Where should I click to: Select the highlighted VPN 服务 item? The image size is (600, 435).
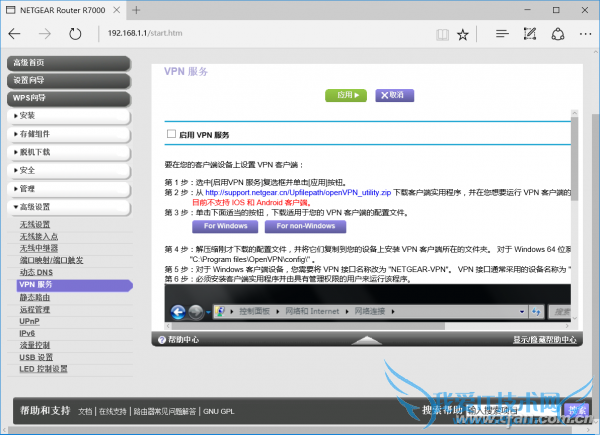tap(75, 285)
